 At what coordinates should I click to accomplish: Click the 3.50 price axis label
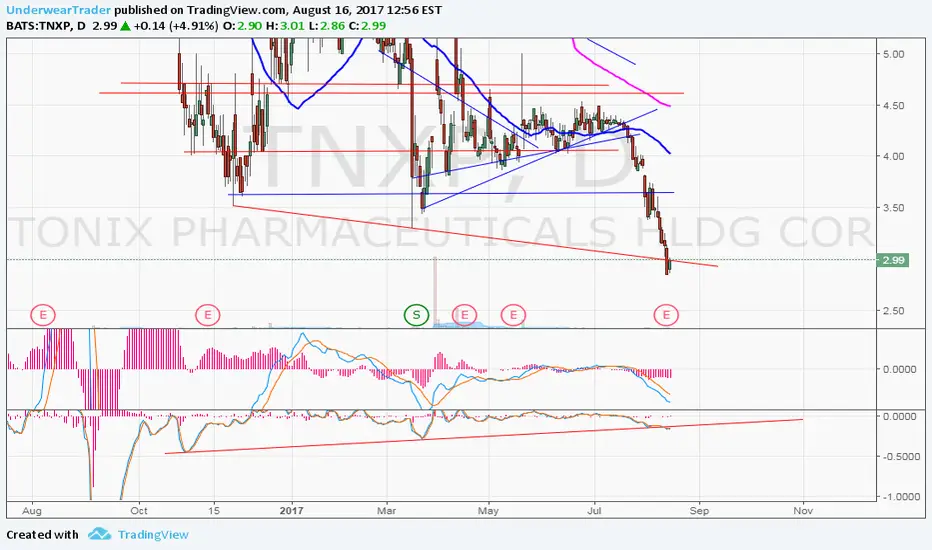click(893, 208)
